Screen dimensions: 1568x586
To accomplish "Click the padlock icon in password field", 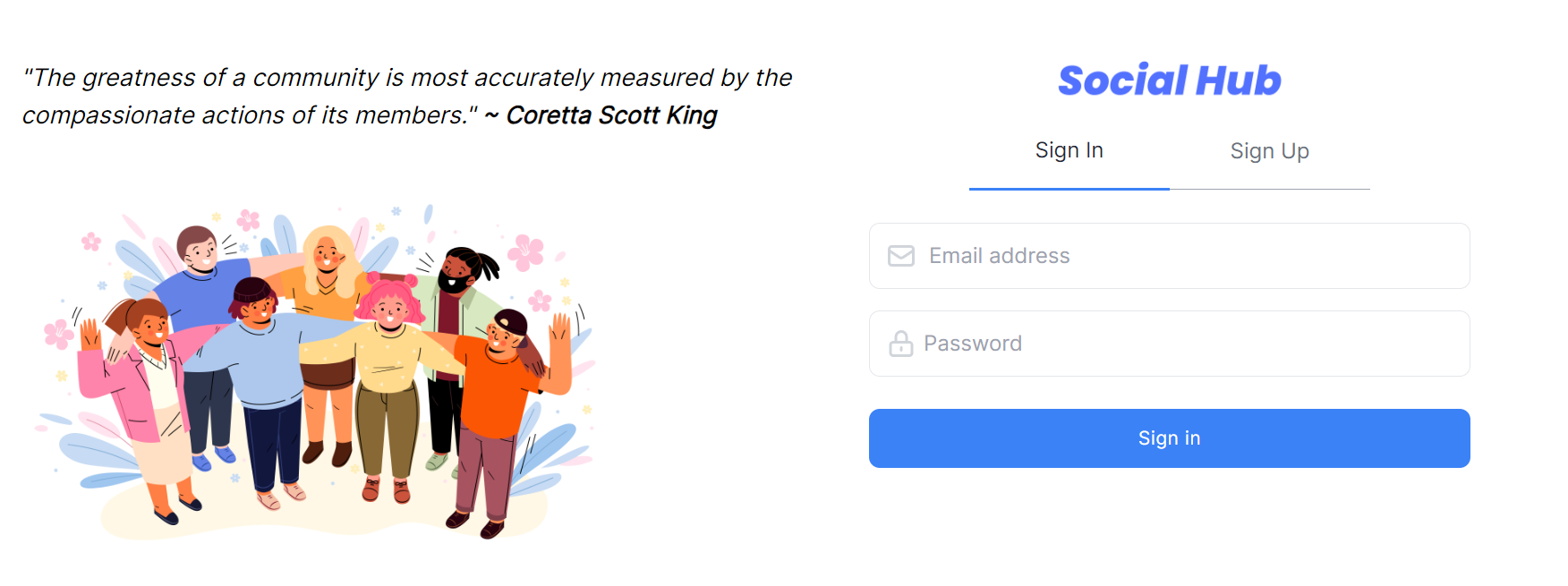I will pyautogui.click(x=900, y=344).
